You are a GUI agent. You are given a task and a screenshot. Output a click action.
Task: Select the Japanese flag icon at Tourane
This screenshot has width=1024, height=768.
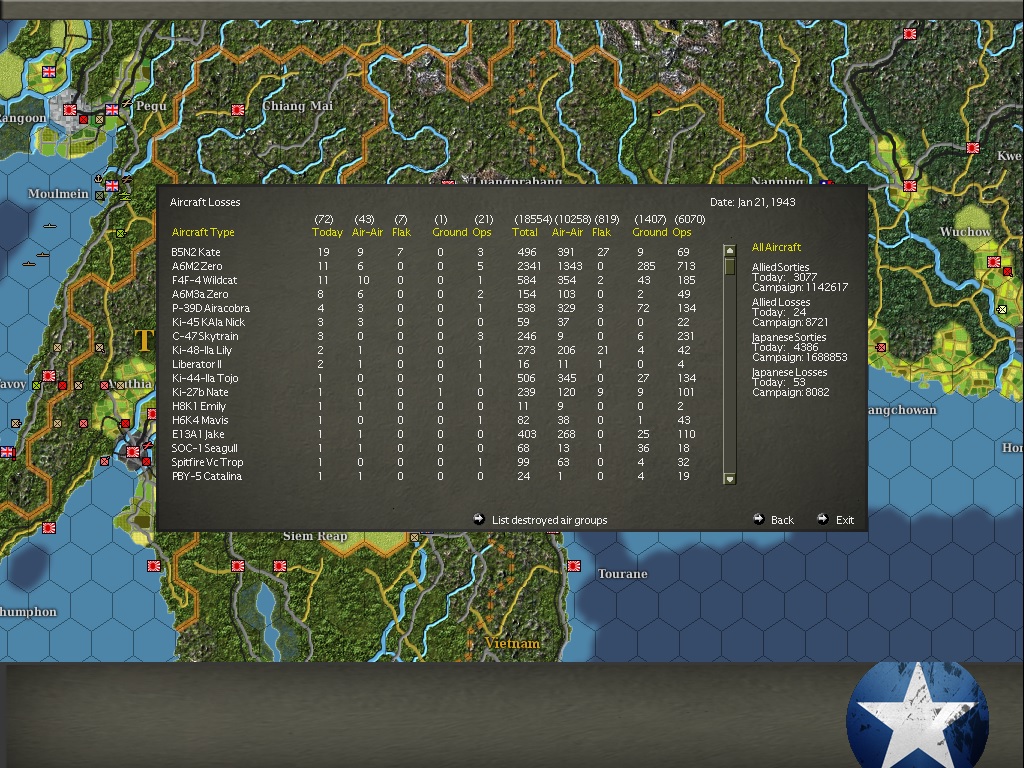point(574,566)
